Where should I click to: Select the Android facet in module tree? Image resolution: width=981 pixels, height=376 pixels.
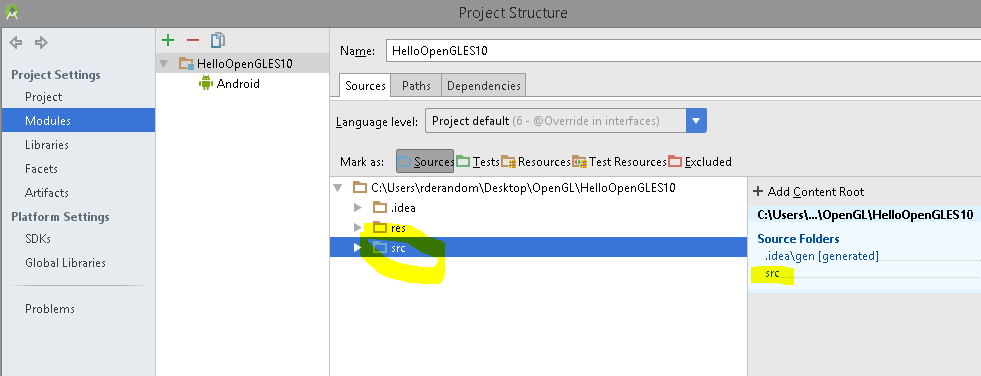[238, 83]
